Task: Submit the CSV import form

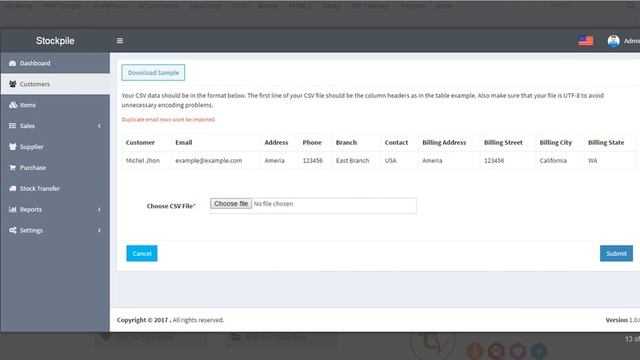Action: coord(616,253)
